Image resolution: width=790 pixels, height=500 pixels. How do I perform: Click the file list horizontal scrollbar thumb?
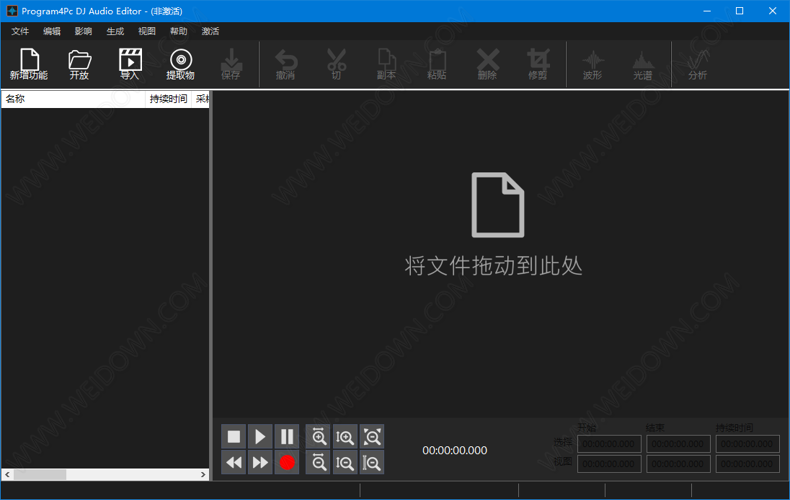click(x=40, y=474)
